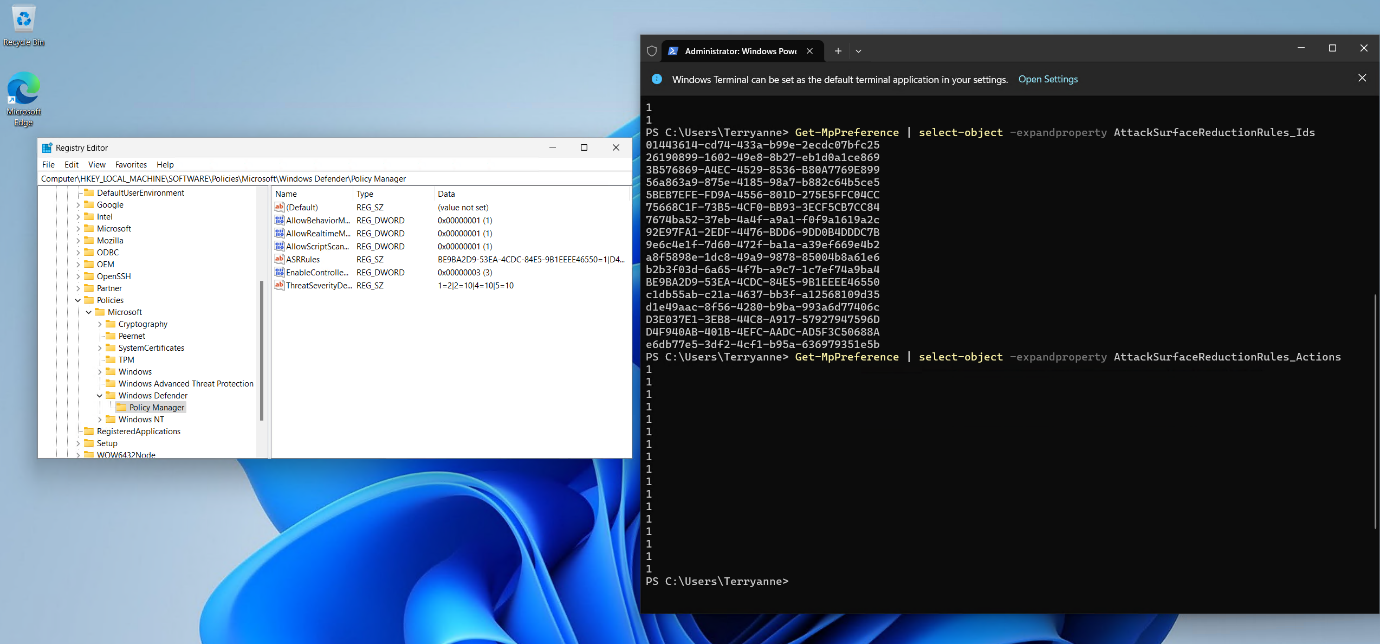This screenshot has height=644, width=1380.
Task: Collapse the Policies tree node
Action: point(76,299)
